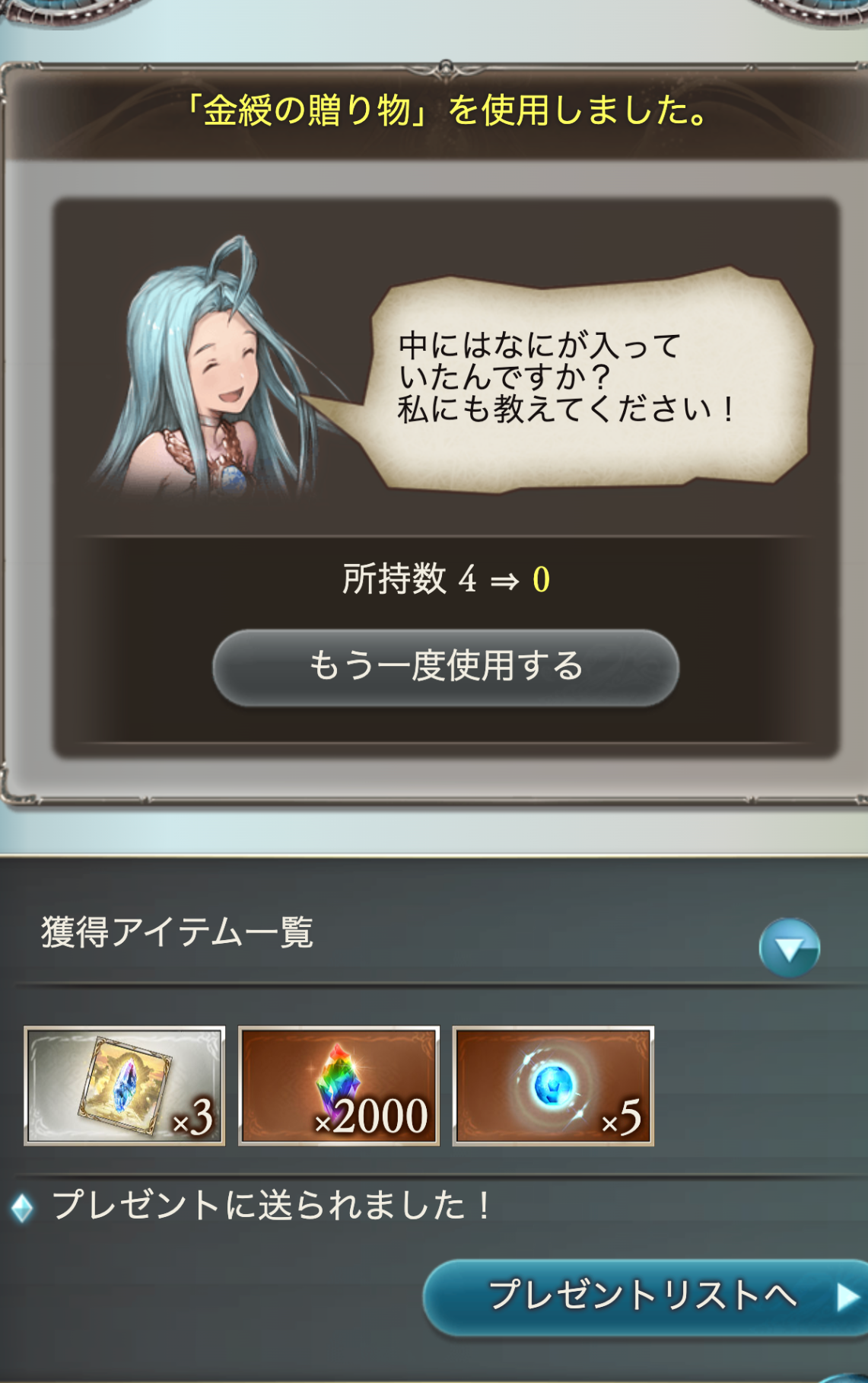Screen dimensions: 868x1383
Task: Tap the blue diamond bullet icon
Action: click(x=22, y=1207)
